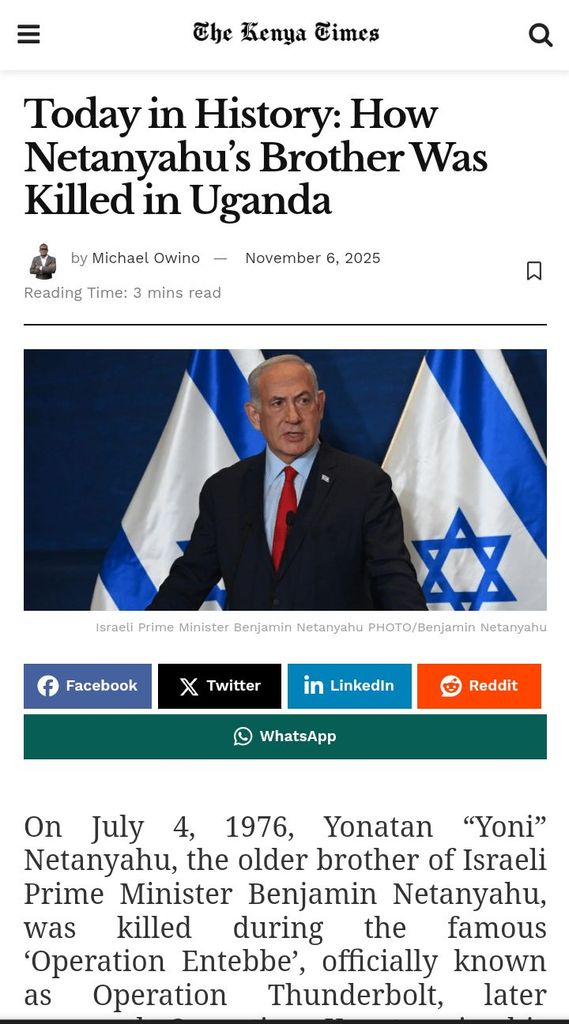Screen dimensions: 569x1024
Task: Share article through WhatsApp button
Action: [285, 737]
